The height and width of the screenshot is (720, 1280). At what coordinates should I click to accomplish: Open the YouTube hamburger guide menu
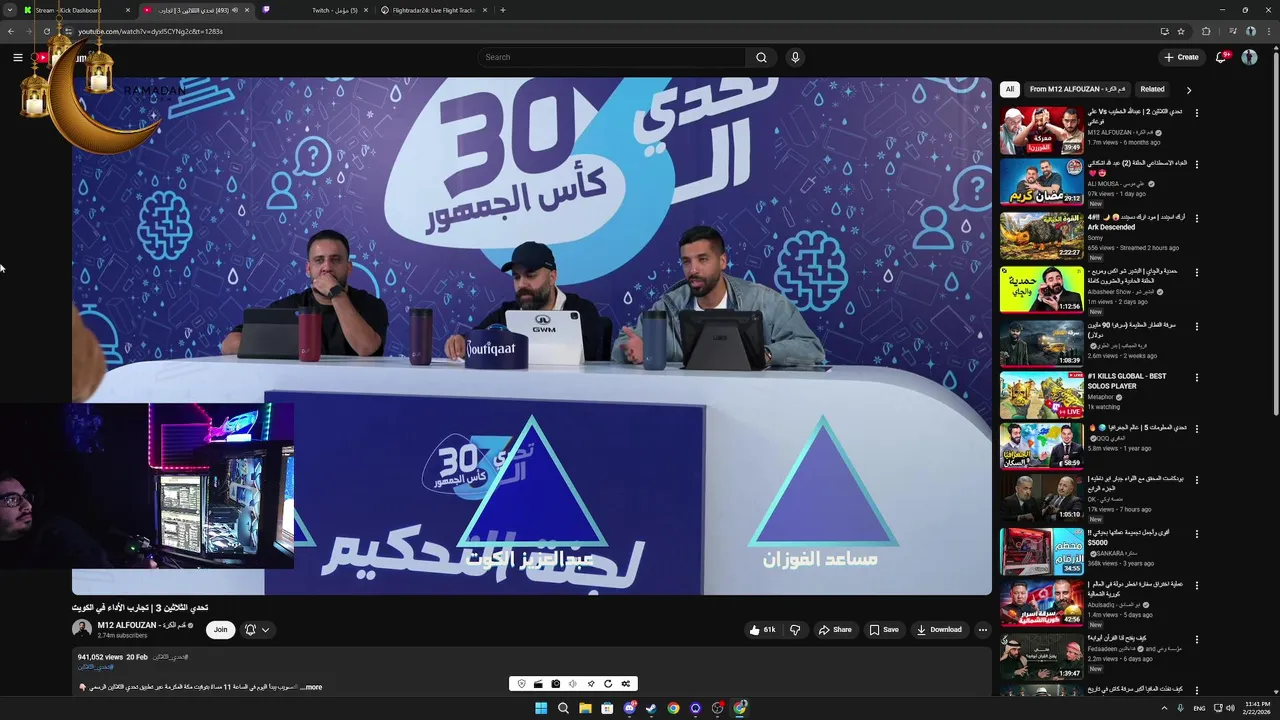coord(17,57)
